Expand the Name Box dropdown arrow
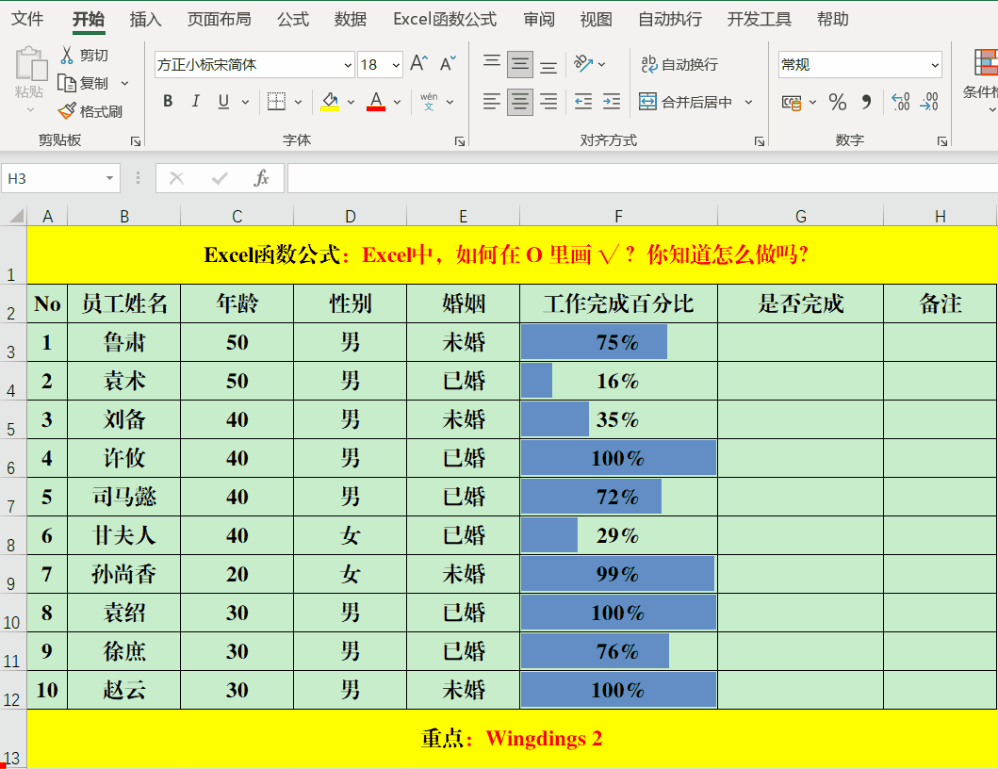The image size is (998, 769). [x=109, y=179]
